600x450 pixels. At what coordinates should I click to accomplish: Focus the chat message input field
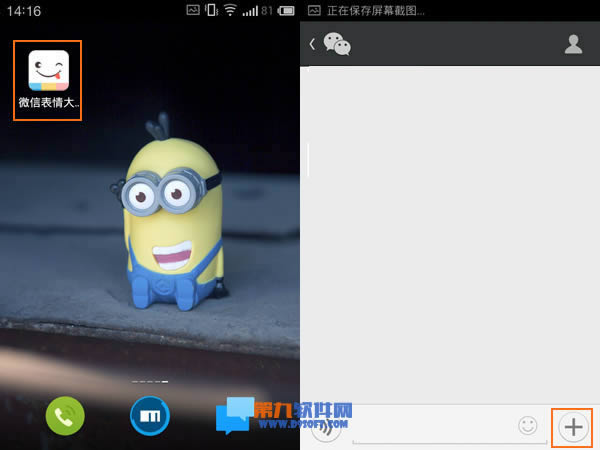coord(430,427)
